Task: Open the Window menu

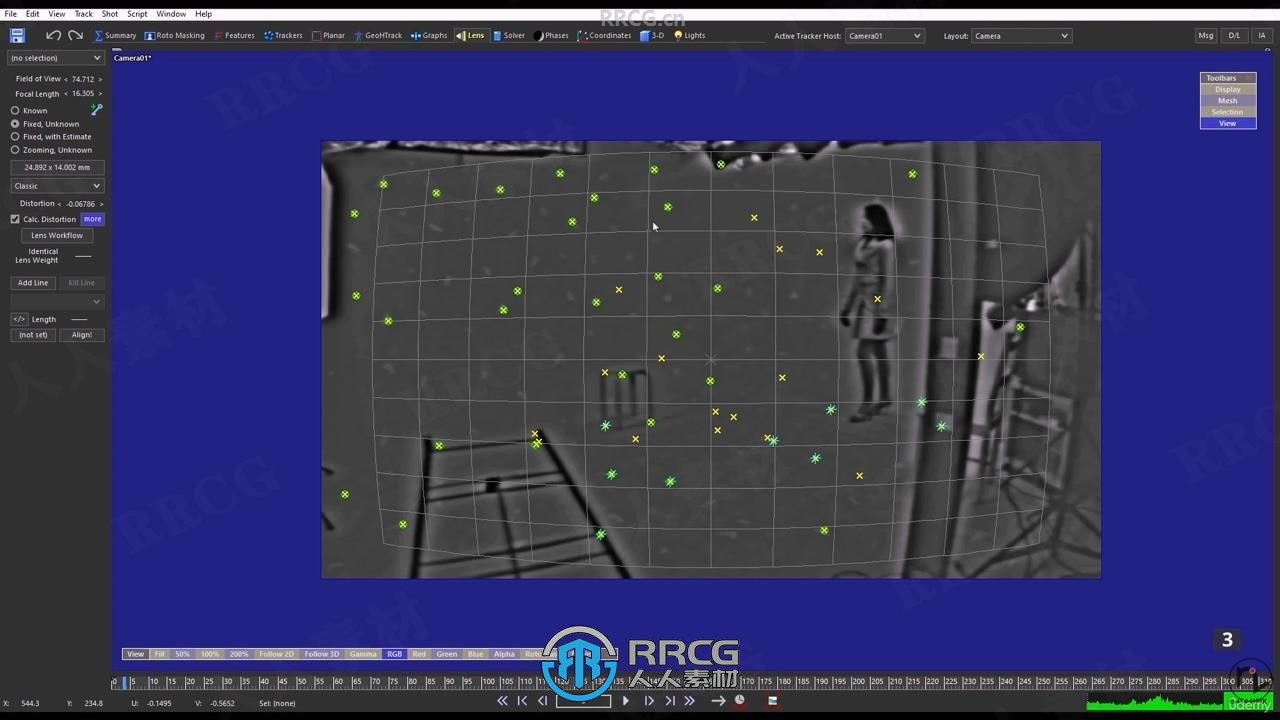Action: (x=171, y=14)
